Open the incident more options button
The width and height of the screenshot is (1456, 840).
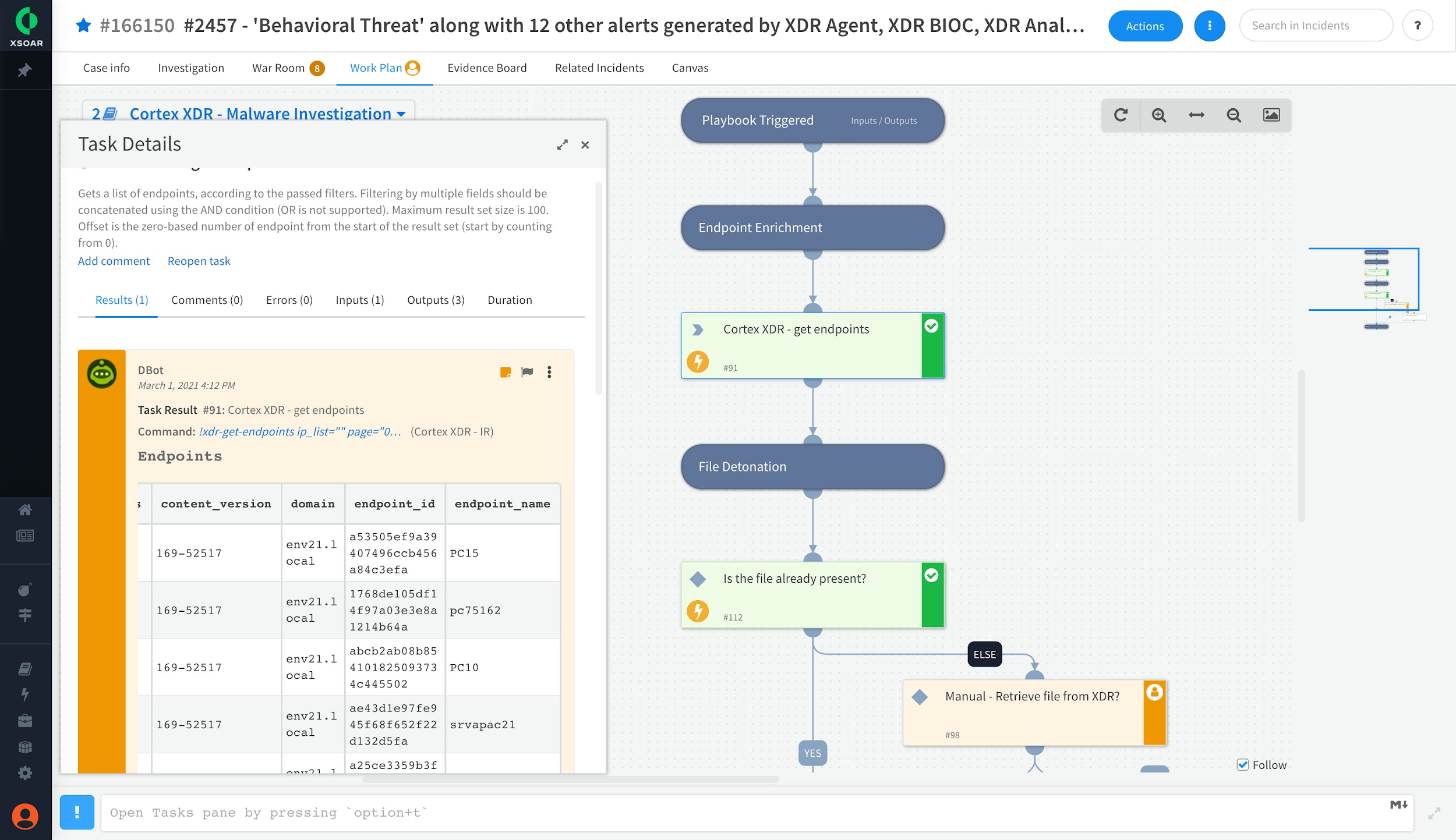(x=1210, y=26)
